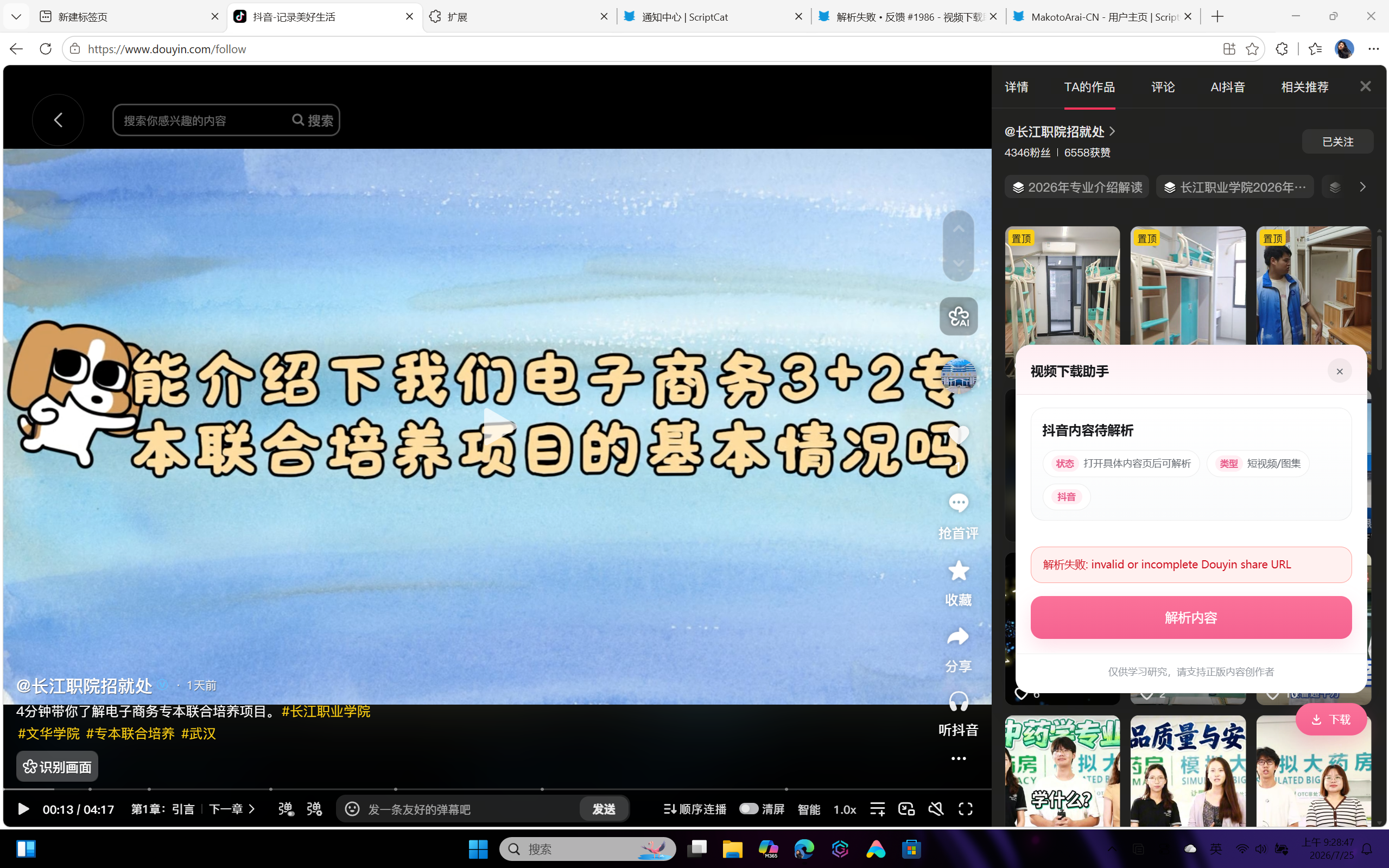Open pinned thumbnail of man in blue vest
Screen dimensions: 1389x868
pos(1313,286)
